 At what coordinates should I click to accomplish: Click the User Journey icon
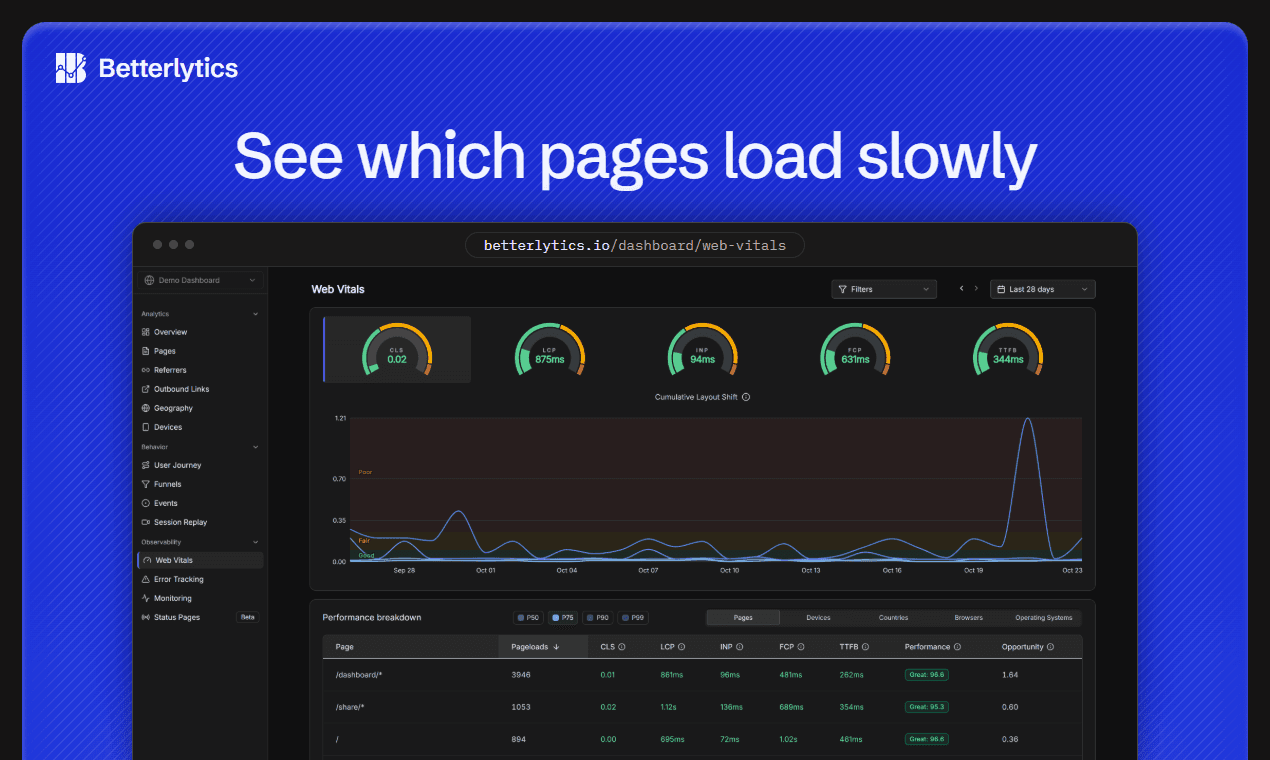click(146, 465)
